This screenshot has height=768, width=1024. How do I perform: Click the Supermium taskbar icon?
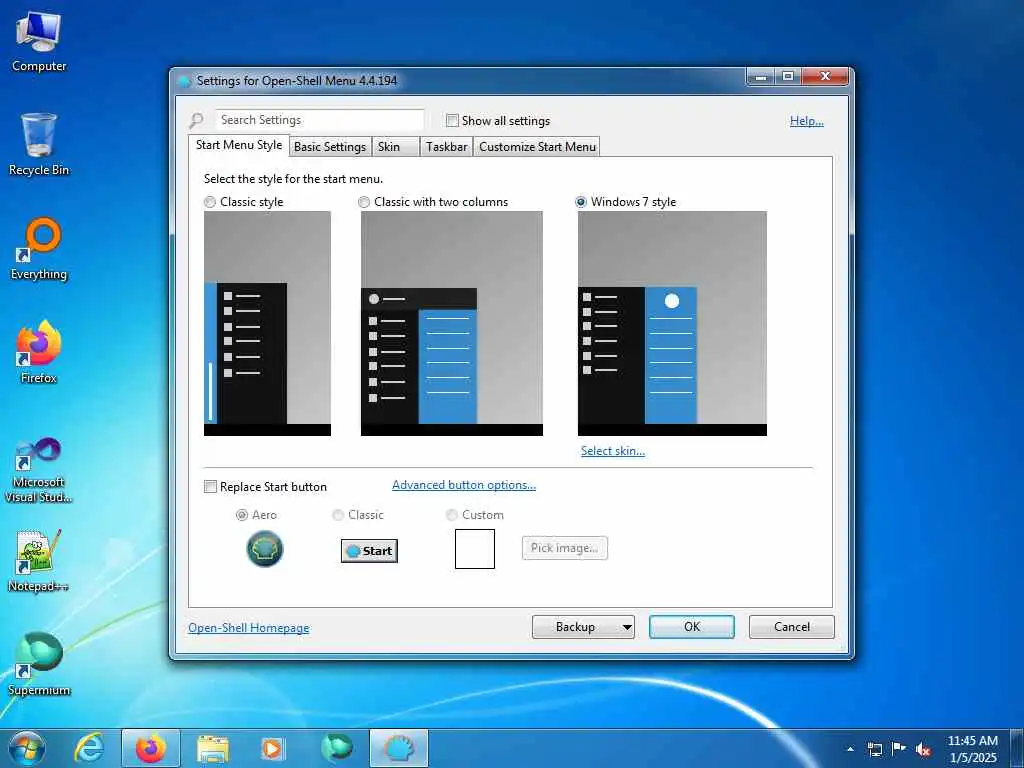pyautogui.click(x=337, y=748)
